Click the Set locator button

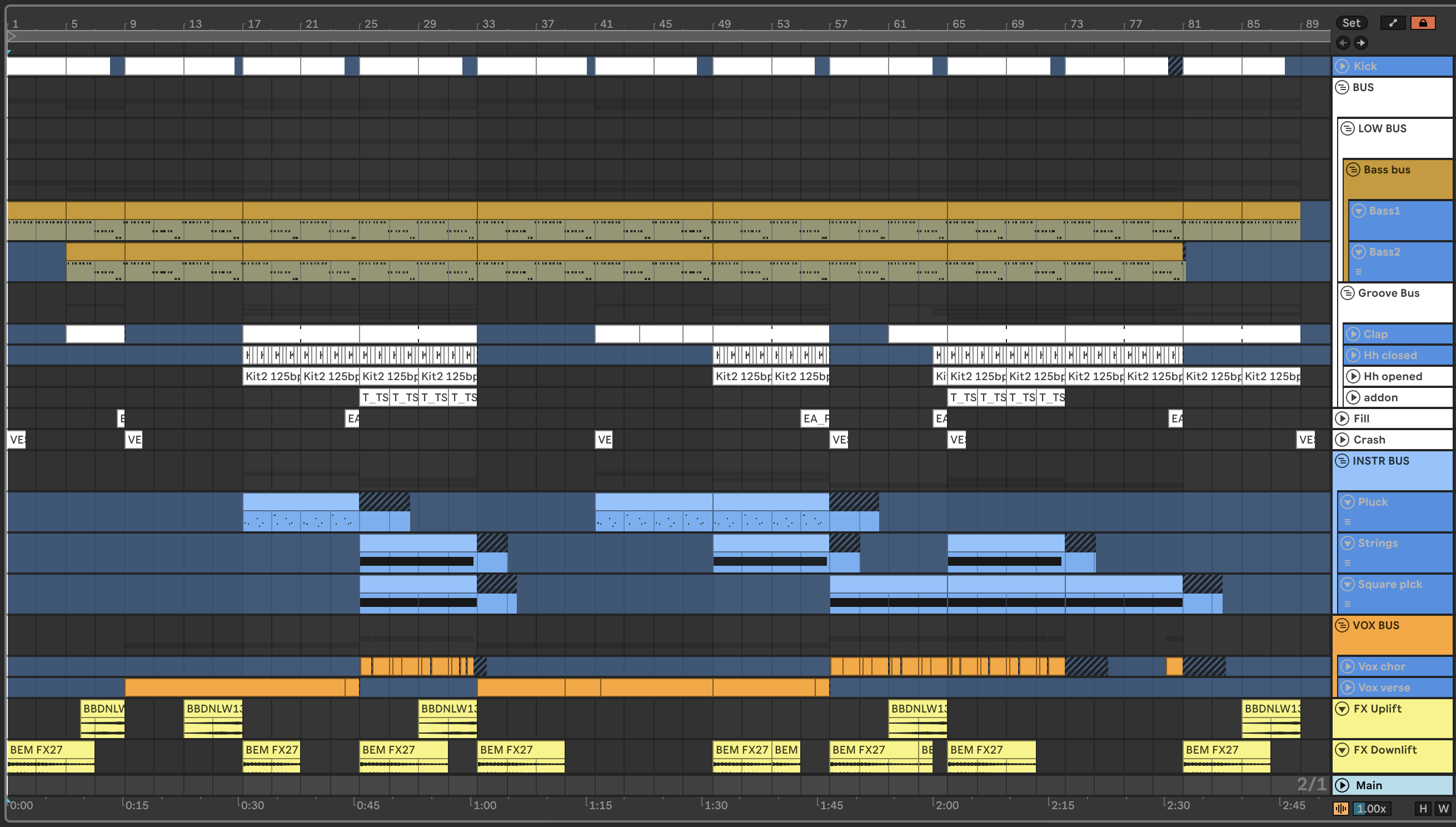[x=1351, y=23]
